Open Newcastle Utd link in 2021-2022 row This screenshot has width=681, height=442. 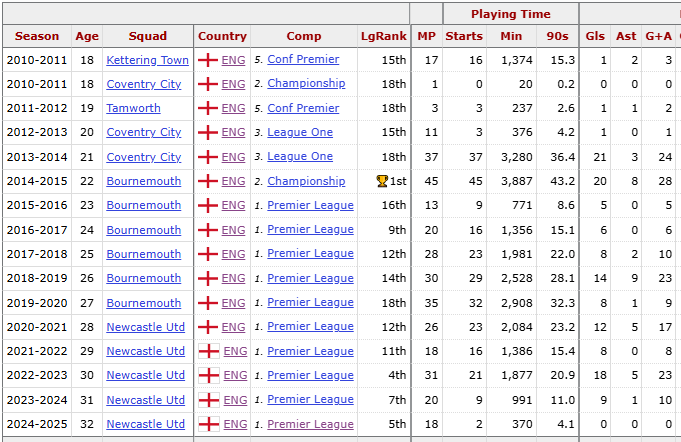coord(145,351)
